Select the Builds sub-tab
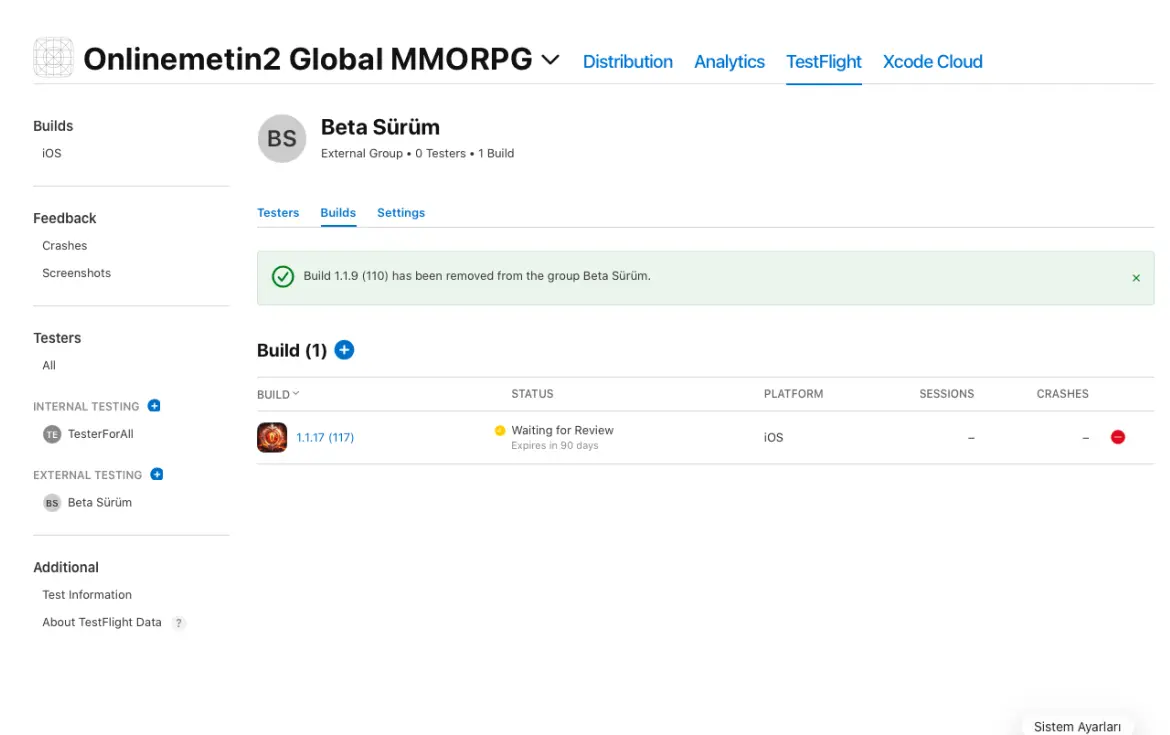1170x735 pixels. (338, 213)
